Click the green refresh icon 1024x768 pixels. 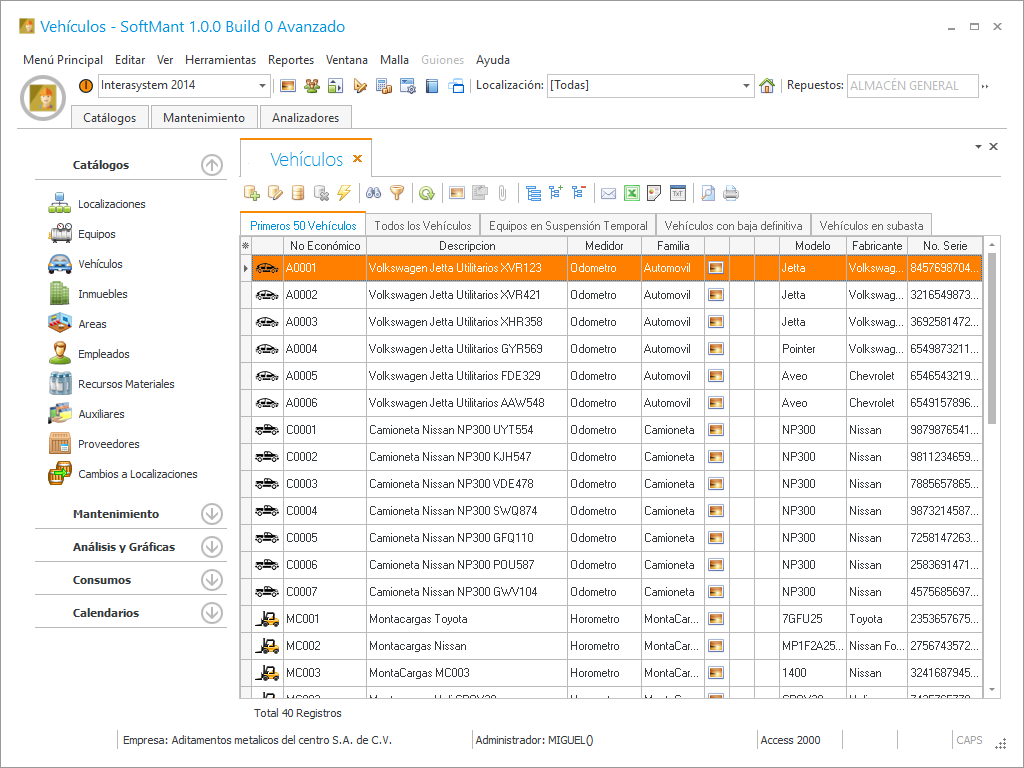tap(427, 193)
